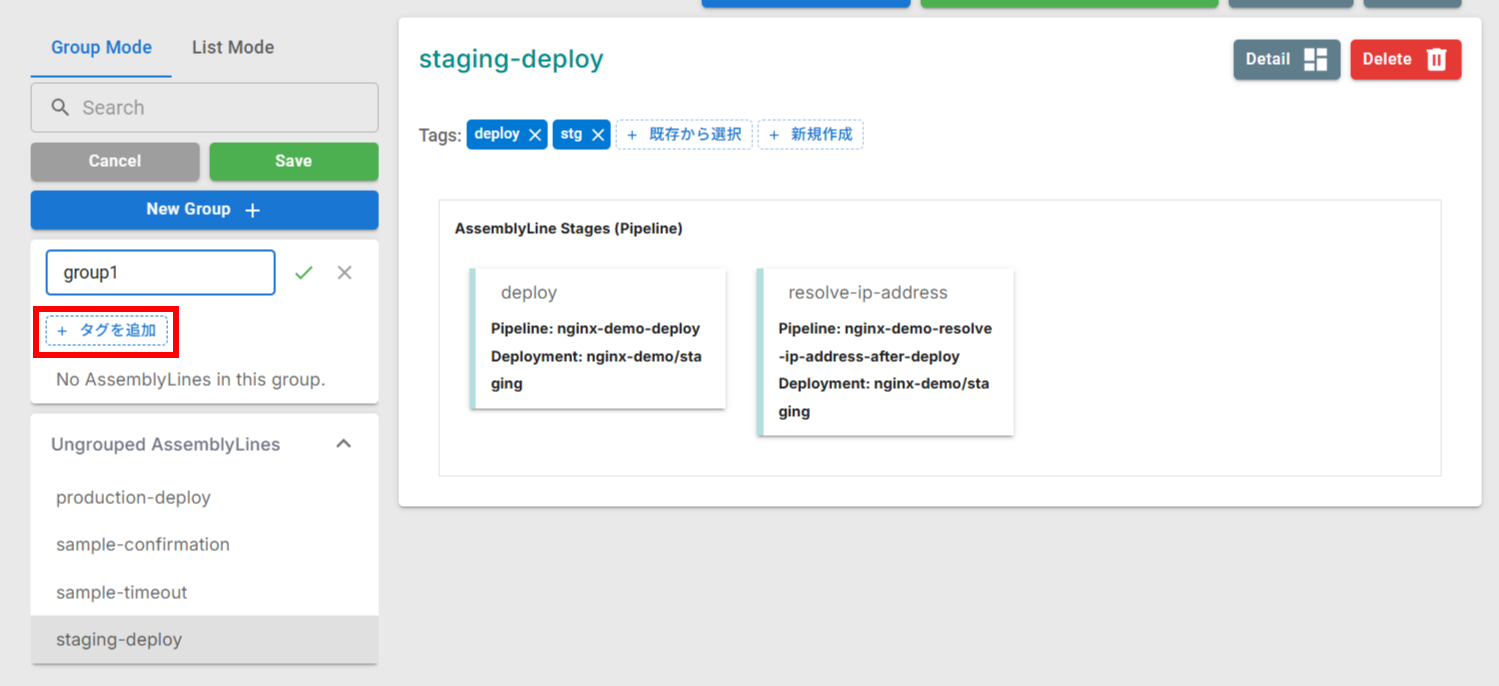The image size is (1499, 686).
Task: Open タグを追加 to add a tag
Action: pos(106,330)
